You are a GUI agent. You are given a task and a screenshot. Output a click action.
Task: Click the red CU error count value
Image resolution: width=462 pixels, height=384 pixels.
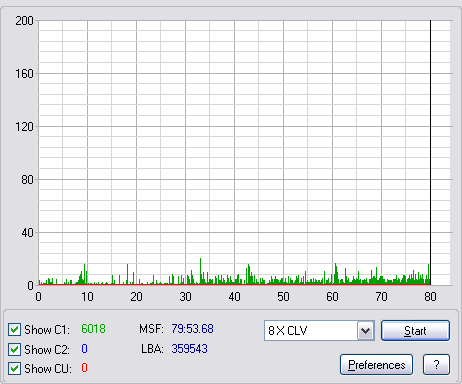84,368
